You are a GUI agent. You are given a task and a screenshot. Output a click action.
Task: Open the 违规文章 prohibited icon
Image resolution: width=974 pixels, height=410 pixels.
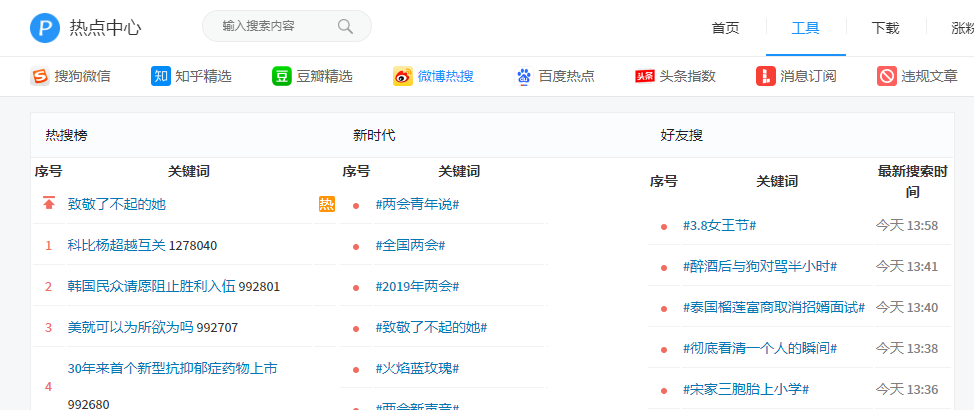887,76
